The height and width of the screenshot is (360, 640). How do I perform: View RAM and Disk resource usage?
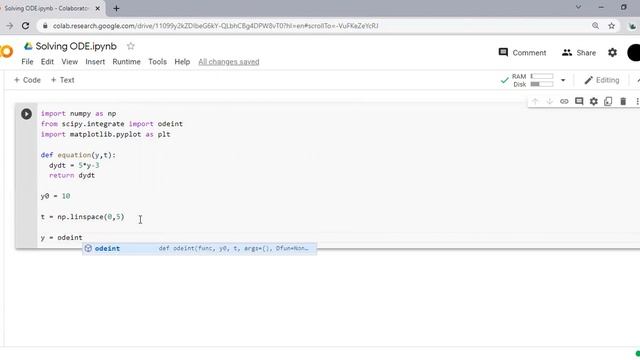coord(532,80)
